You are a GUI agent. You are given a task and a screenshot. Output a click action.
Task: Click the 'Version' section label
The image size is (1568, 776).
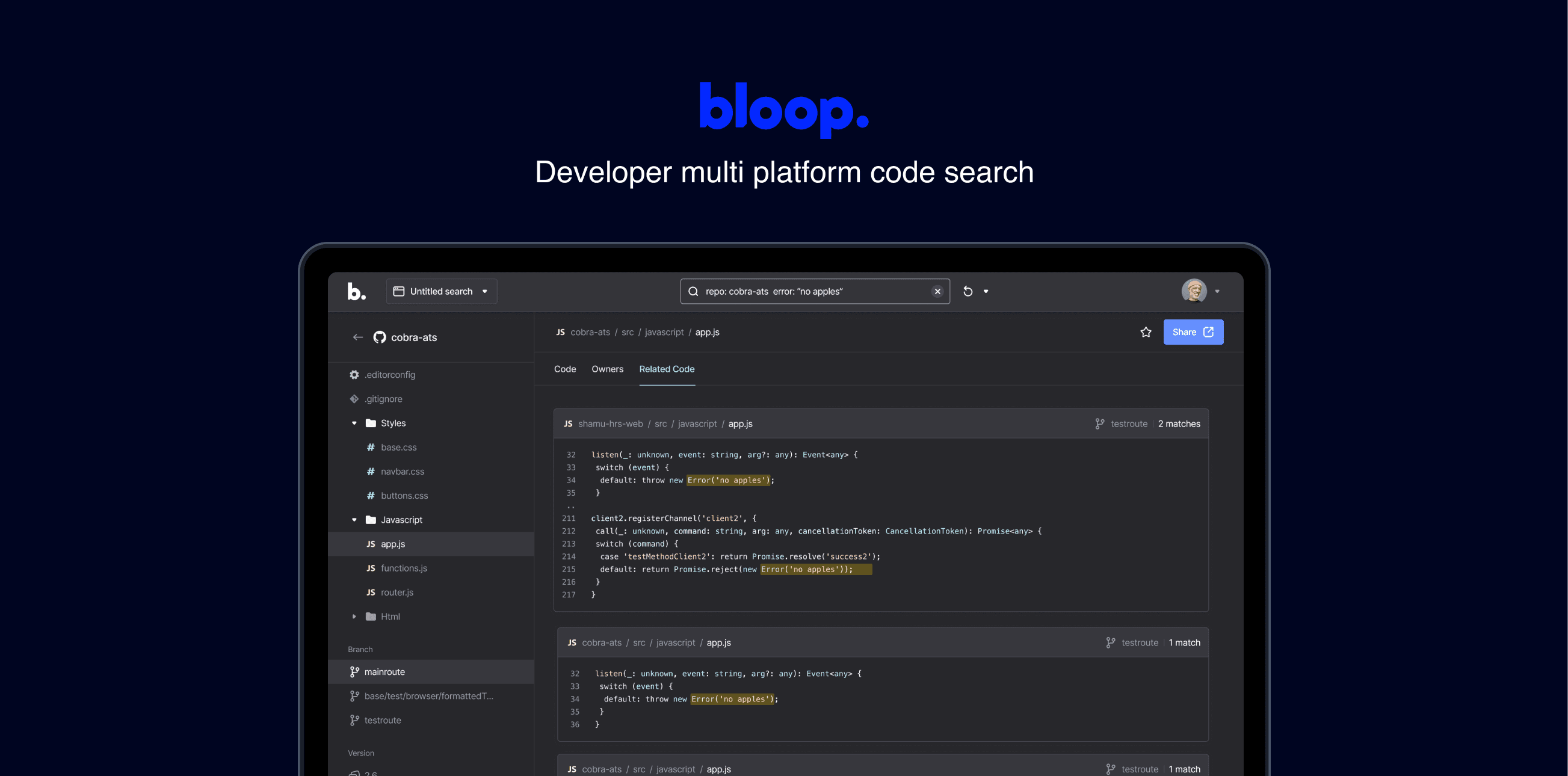[361, 753]
